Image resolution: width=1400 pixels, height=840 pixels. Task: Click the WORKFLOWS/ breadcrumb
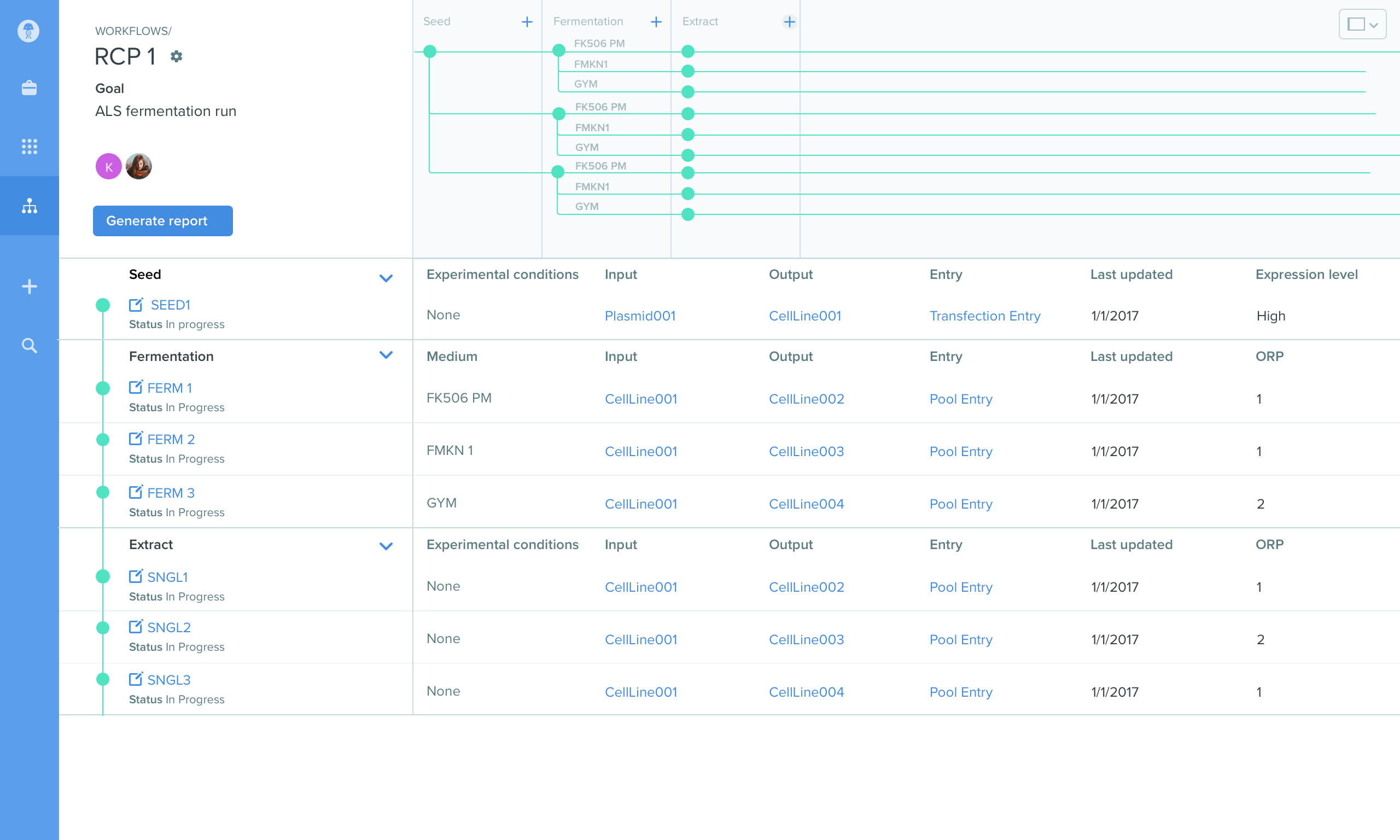(x=133, y=31)
